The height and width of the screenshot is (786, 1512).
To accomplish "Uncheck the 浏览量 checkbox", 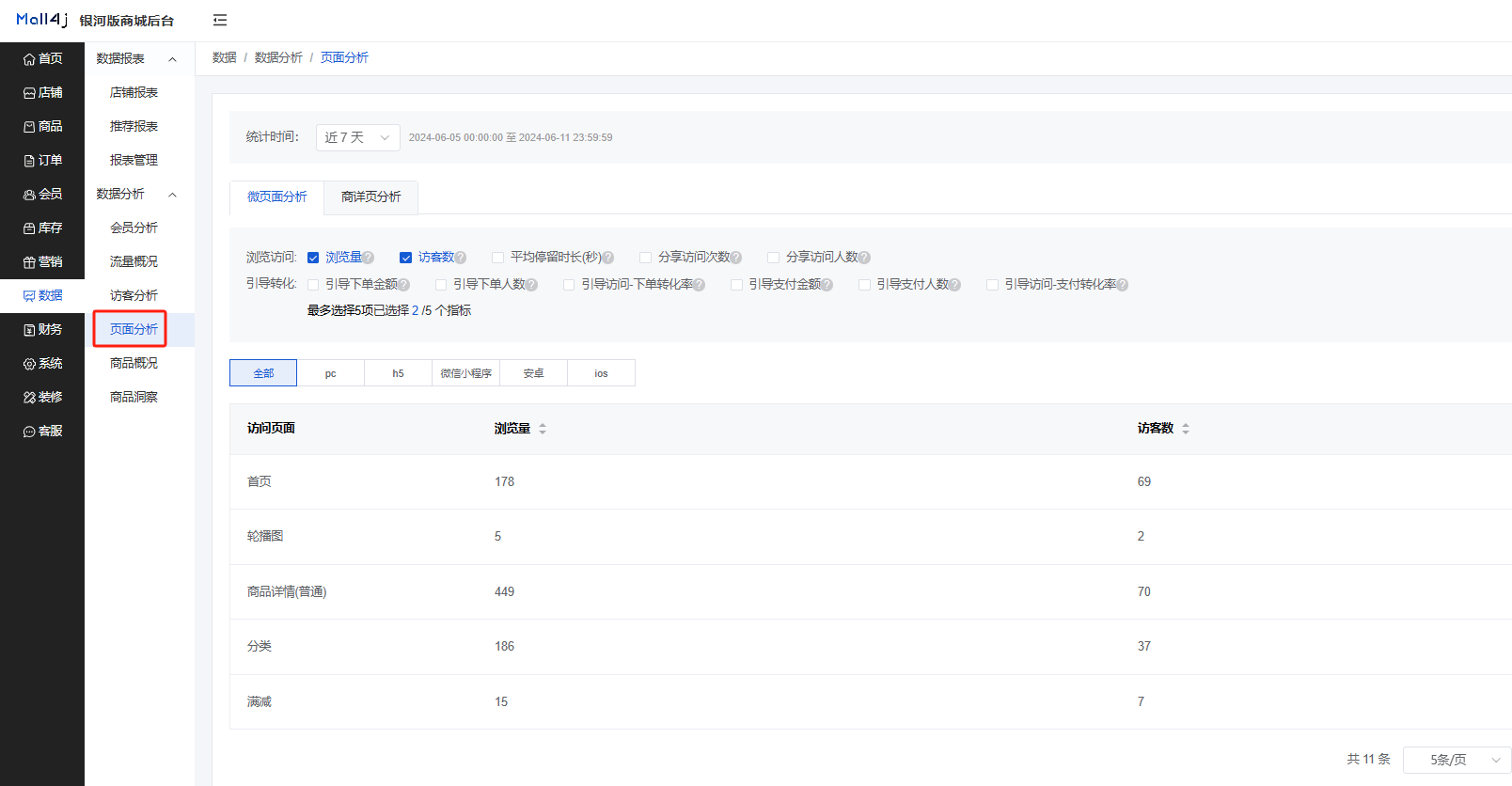I will point(313,258).
